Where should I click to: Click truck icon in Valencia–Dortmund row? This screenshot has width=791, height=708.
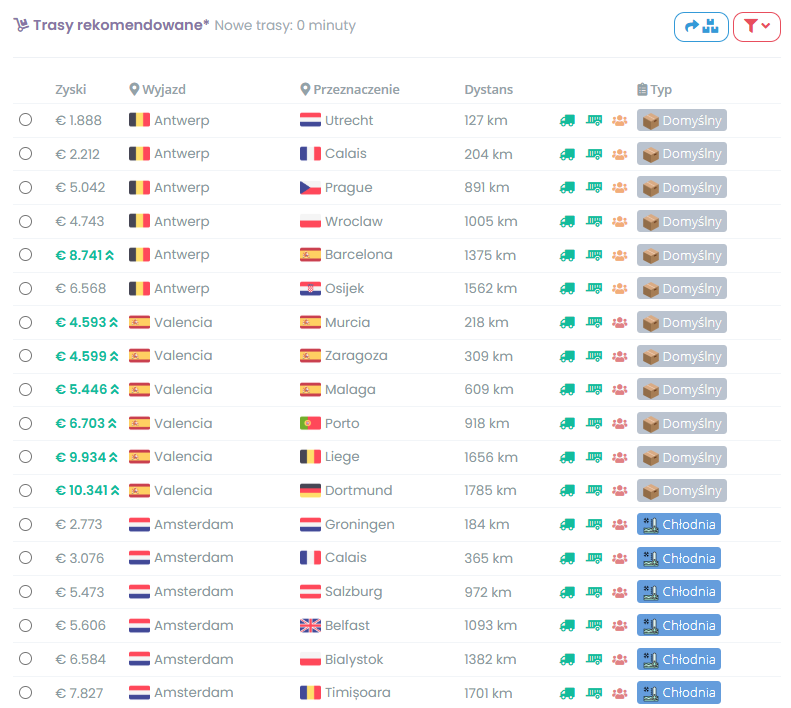[x=568, y=491]
